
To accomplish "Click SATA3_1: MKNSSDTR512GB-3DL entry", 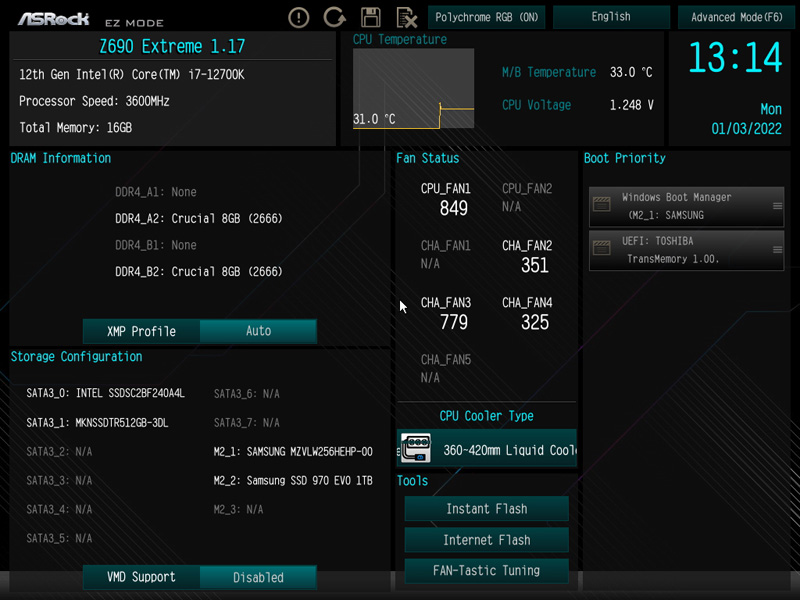I will click(x=97, y=422).
